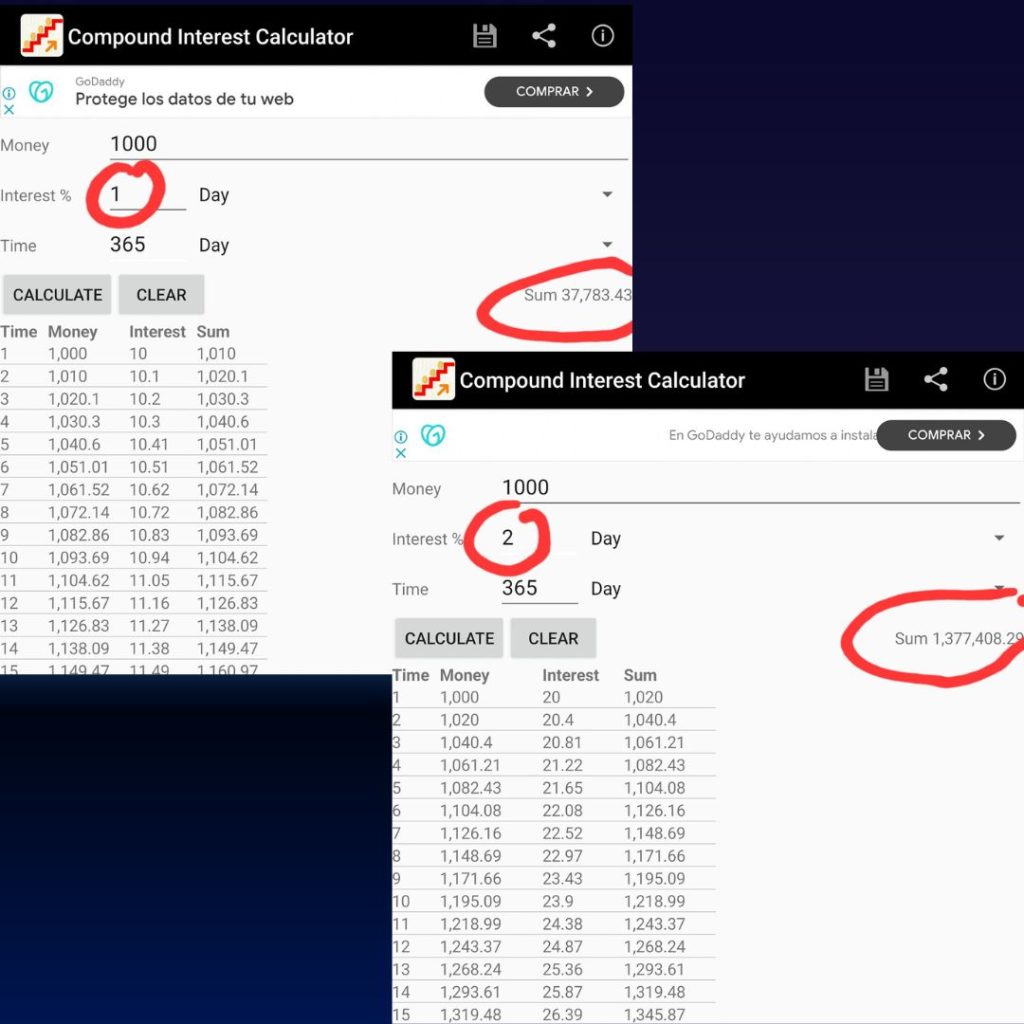Expand the Day dropdown beside the 2% interest field

998,539
